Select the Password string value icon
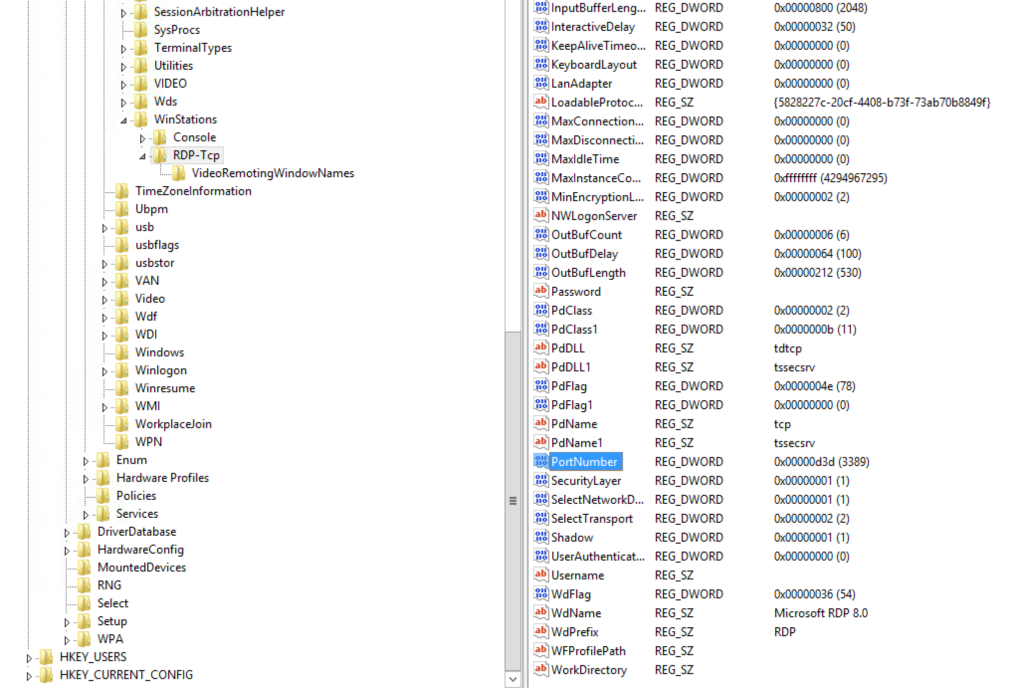1024x688 pixels. [x=541, y=290]
